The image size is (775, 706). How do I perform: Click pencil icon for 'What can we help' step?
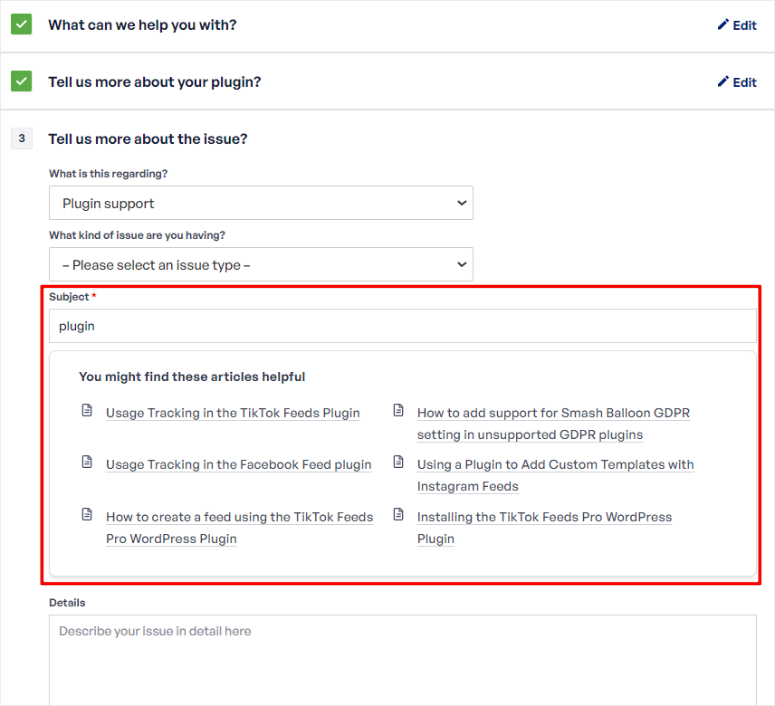(x=723, y=25)
